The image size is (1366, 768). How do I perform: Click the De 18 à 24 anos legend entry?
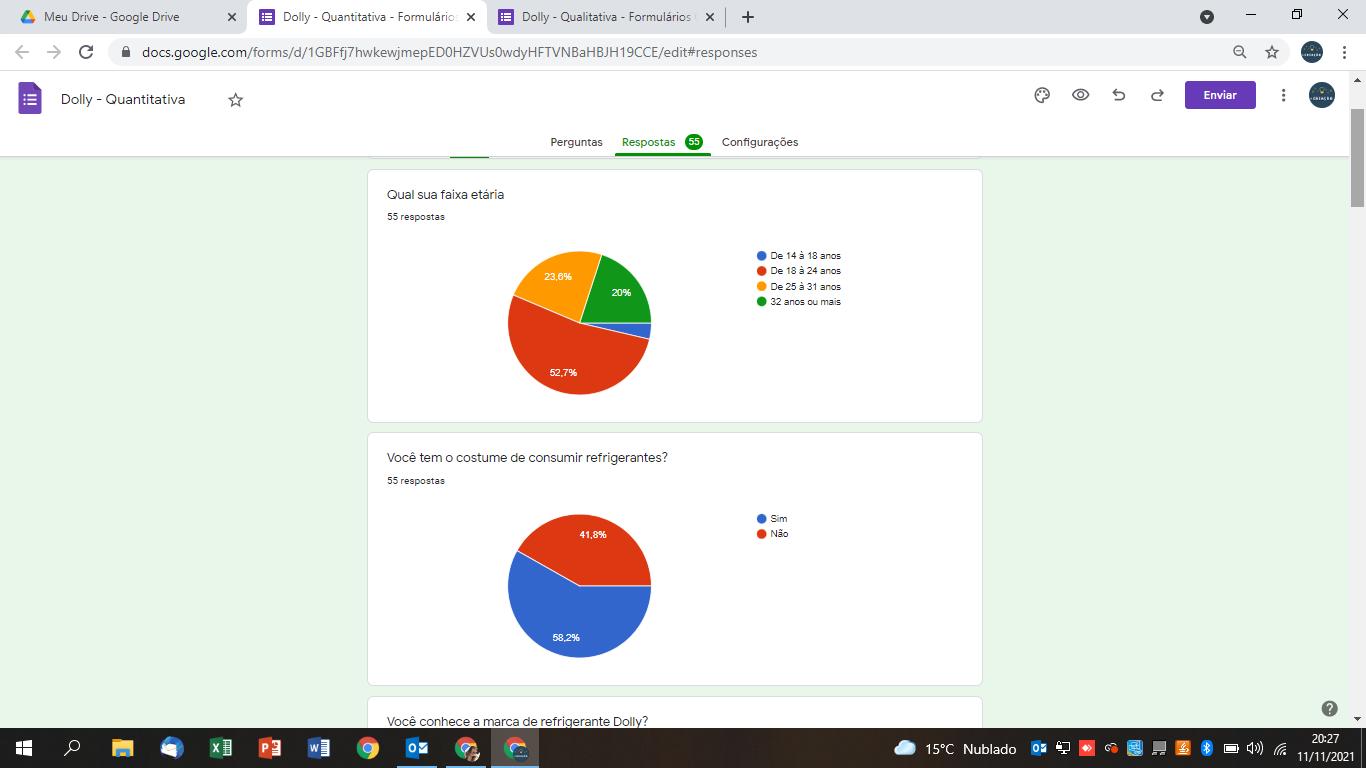pyautogui.click(x=799, y=271)
